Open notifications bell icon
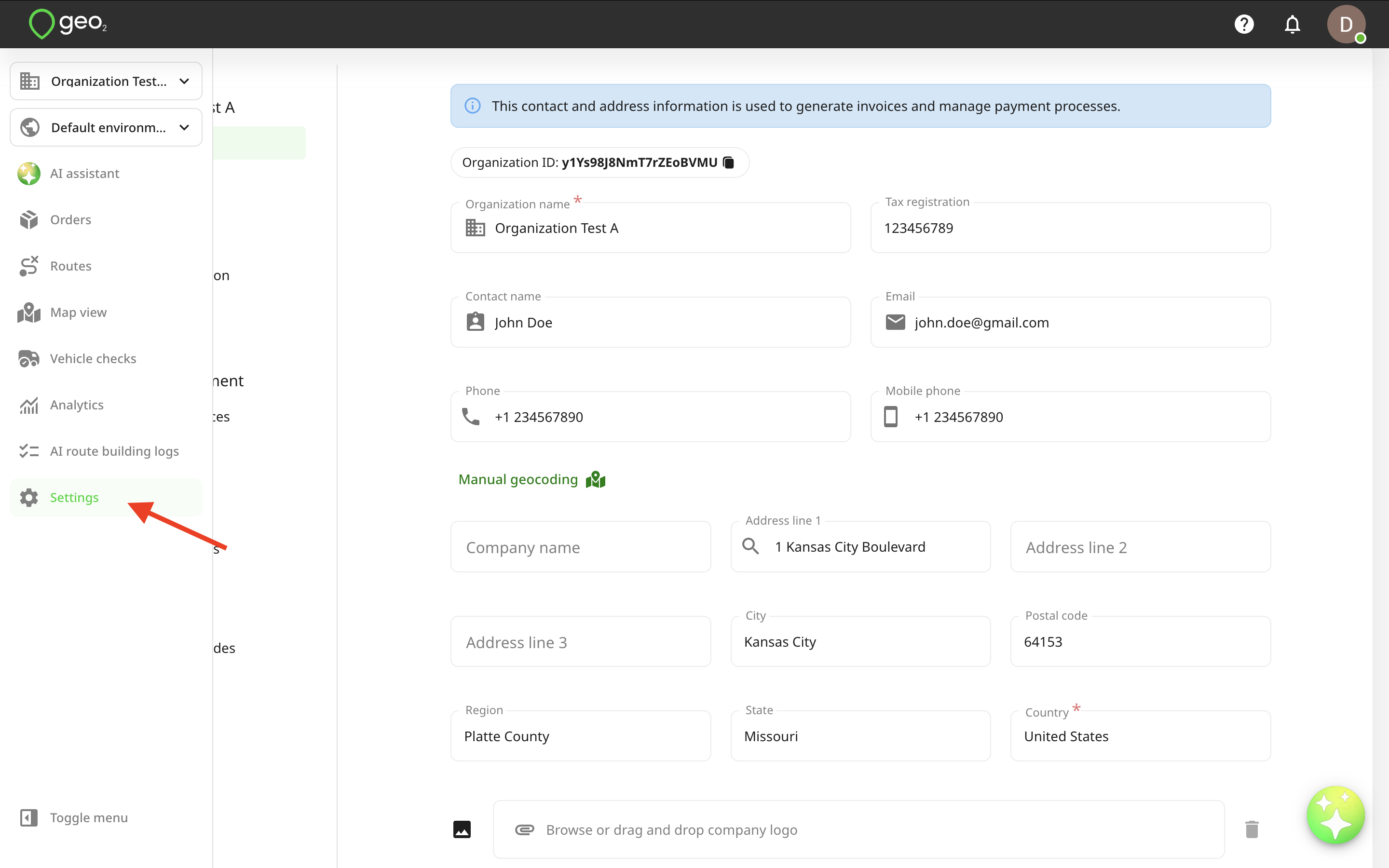The width and height of the screenshot is (1389, 868). pos(1292,24)
